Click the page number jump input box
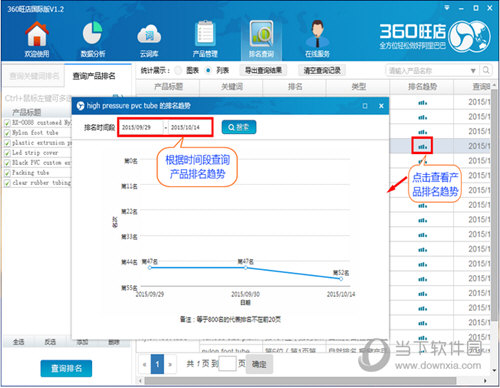The height and width of the screenshot is (388, 500). 227,364
